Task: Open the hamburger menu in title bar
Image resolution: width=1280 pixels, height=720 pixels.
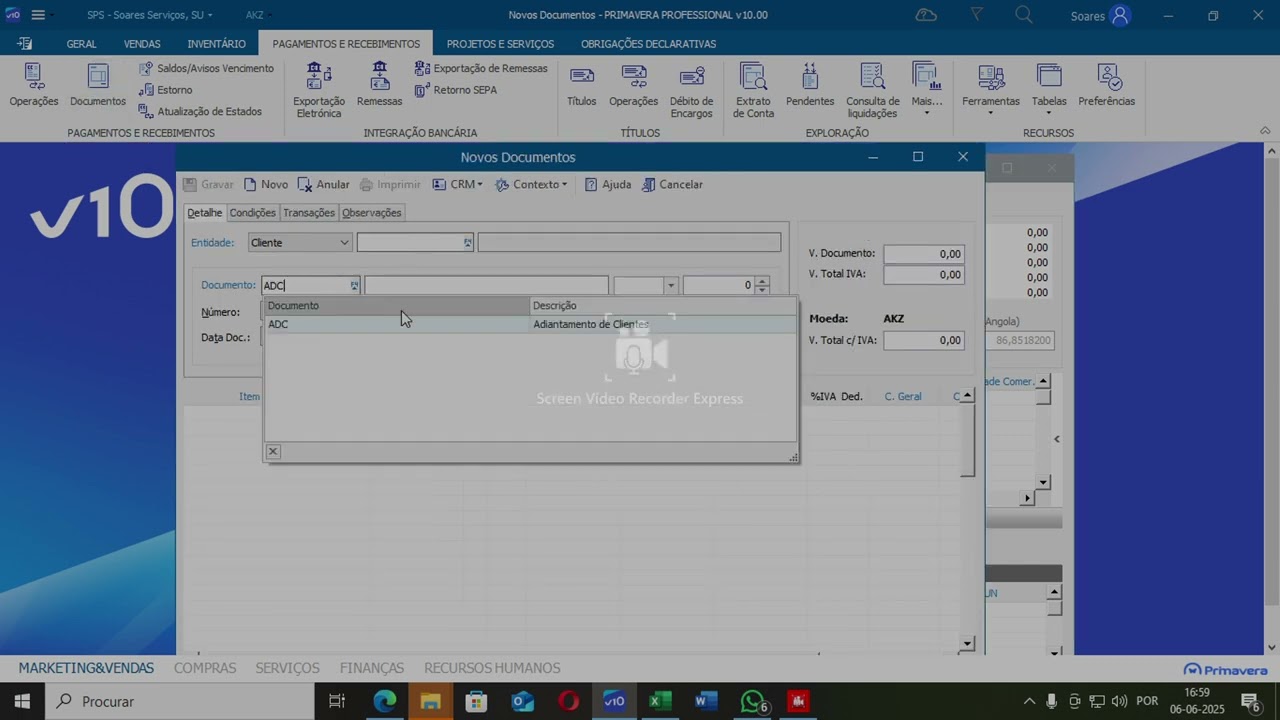Action: pyautogui.click(x=38, y=15)
